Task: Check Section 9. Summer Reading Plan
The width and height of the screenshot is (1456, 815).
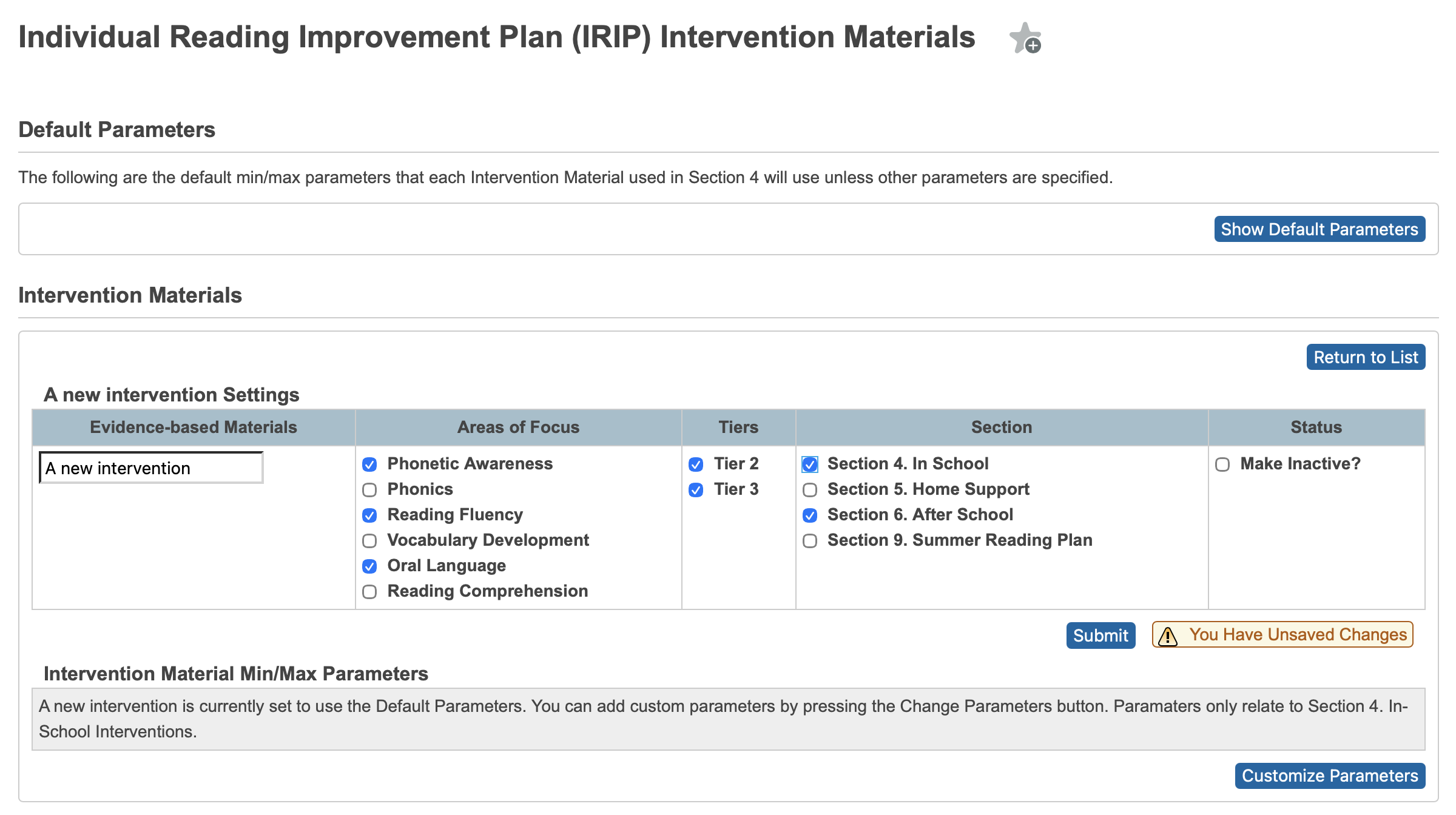Action: pyautogui.click(x=809, y=541)
